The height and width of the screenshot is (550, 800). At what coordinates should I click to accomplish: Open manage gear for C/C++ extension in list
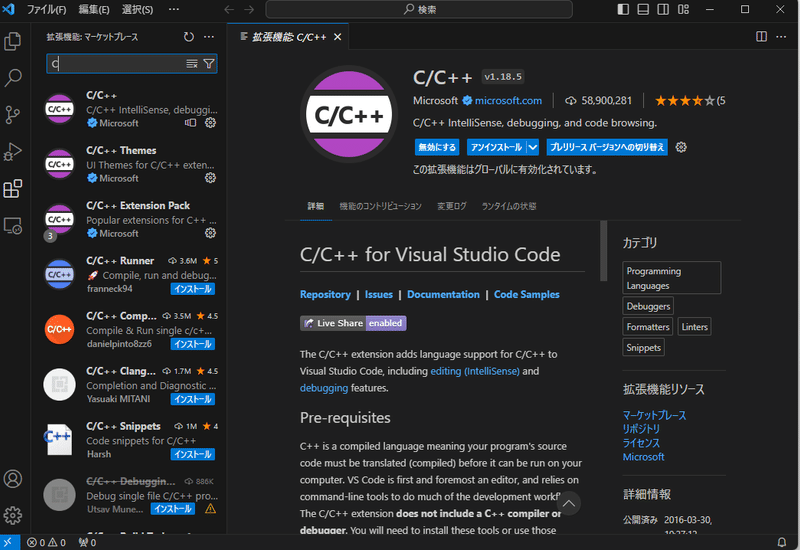tap(210, 123)
